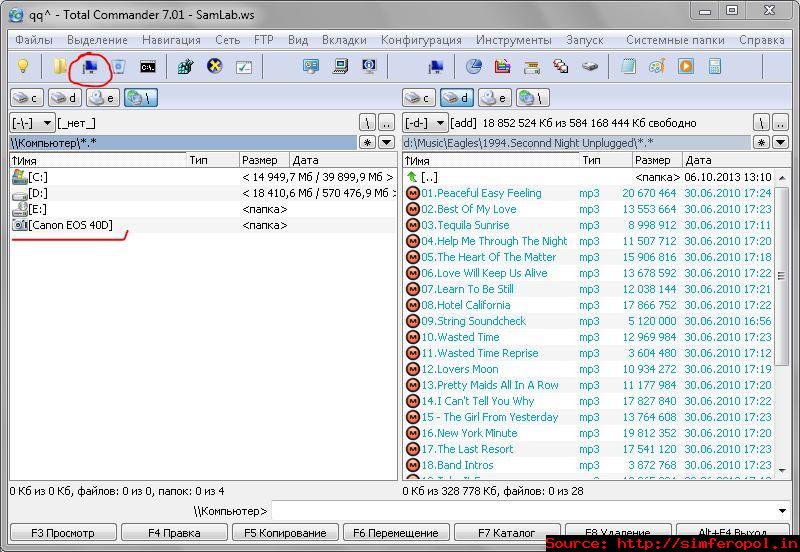Click right panel scroll down arrow

(782, 470)
